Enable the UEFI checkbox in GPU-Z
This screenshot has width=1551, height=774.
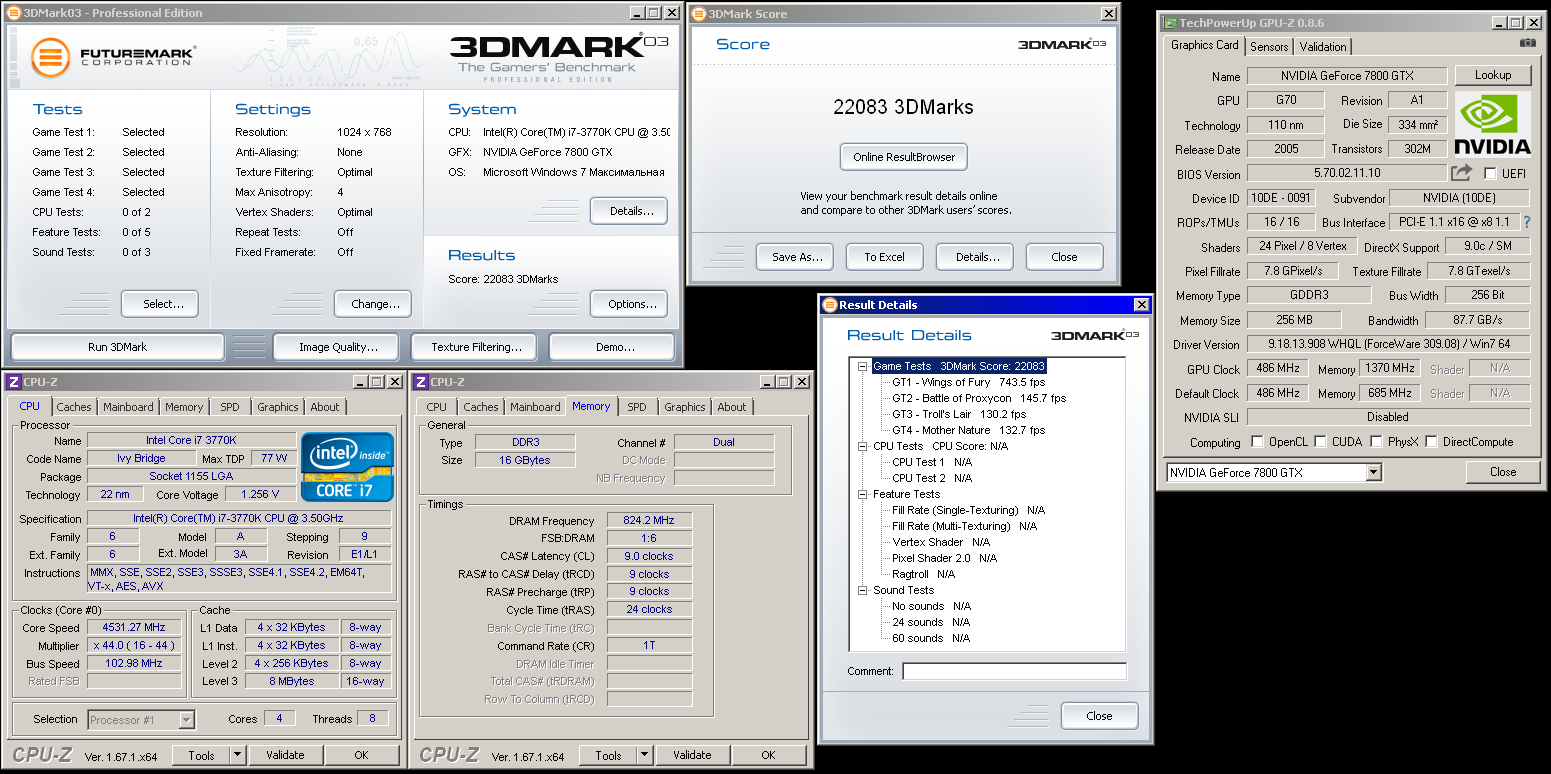pyautogui.click(x=1490, y=173)
